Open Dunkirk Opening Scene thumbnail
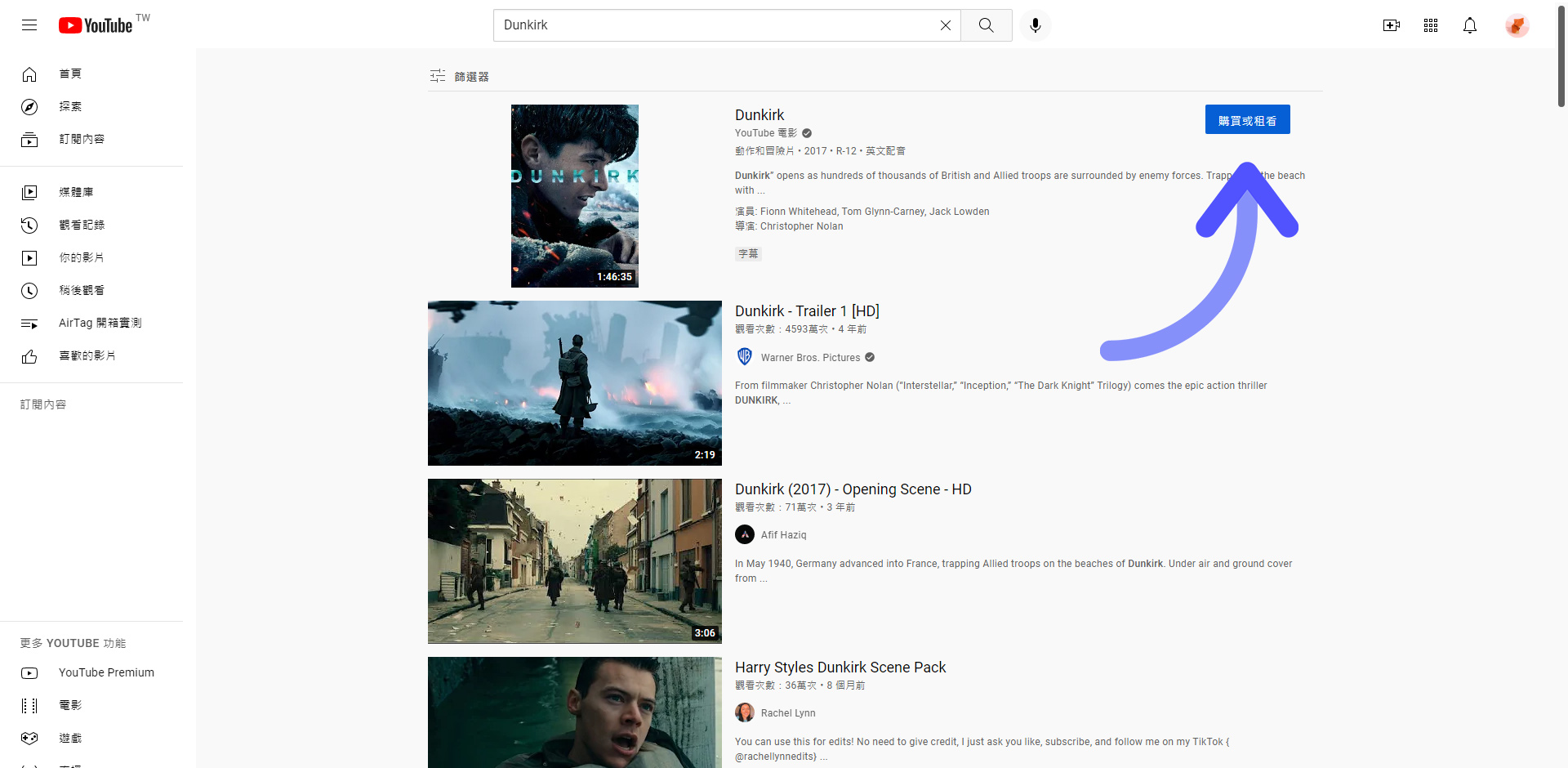Viewport: 1568px width, 768px height. 575,561
